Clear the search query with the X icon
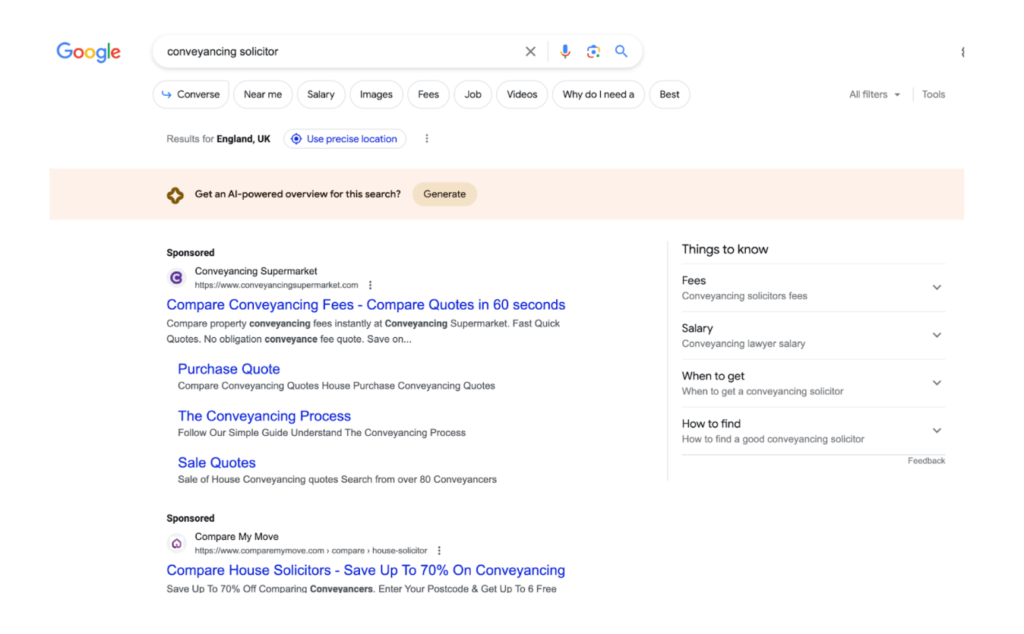 (x=530, y=51)
